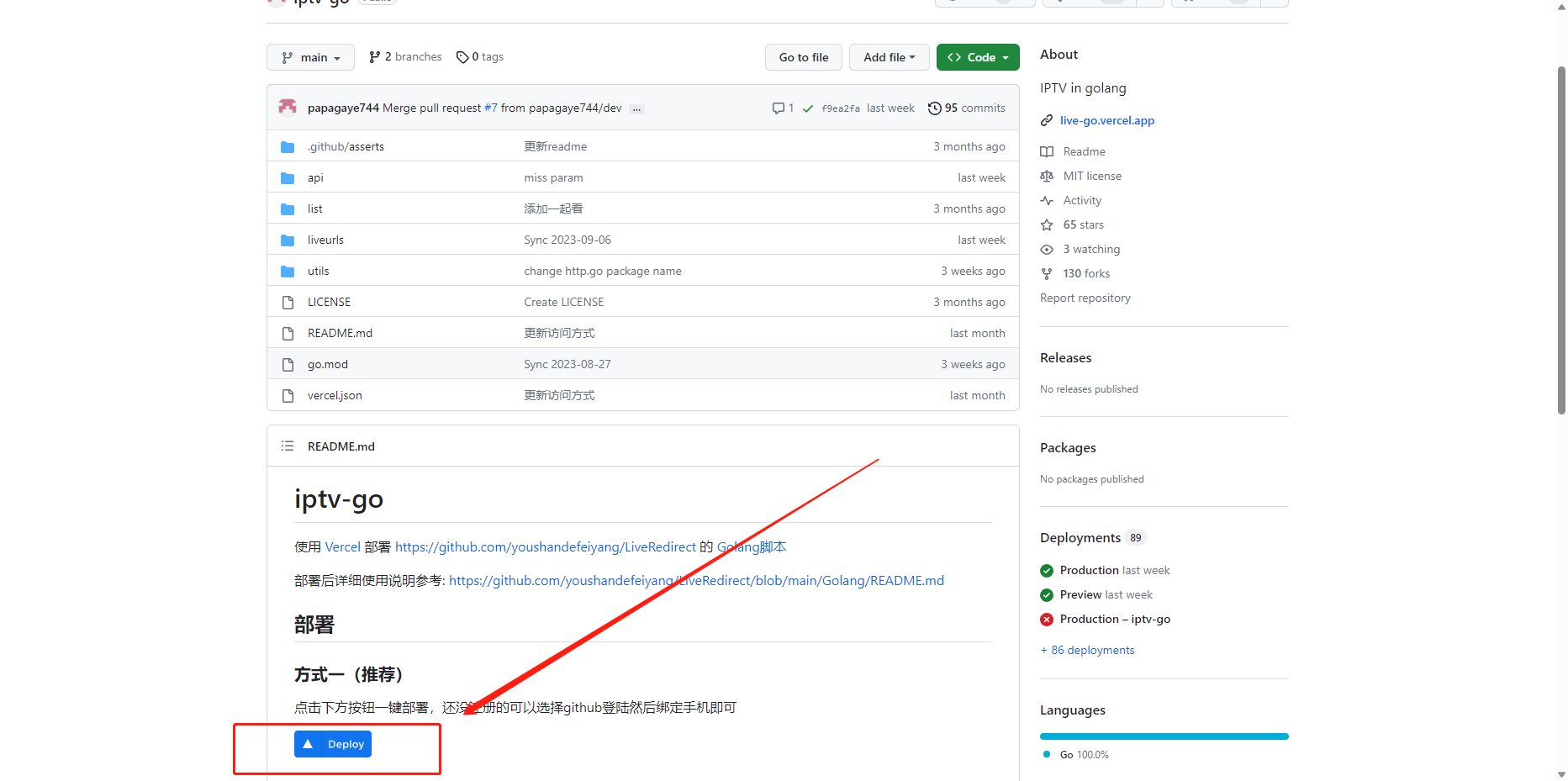The image size is (1568, 781).
Task: Click scale icon beside MIT license
Action: pos(1047,177)
